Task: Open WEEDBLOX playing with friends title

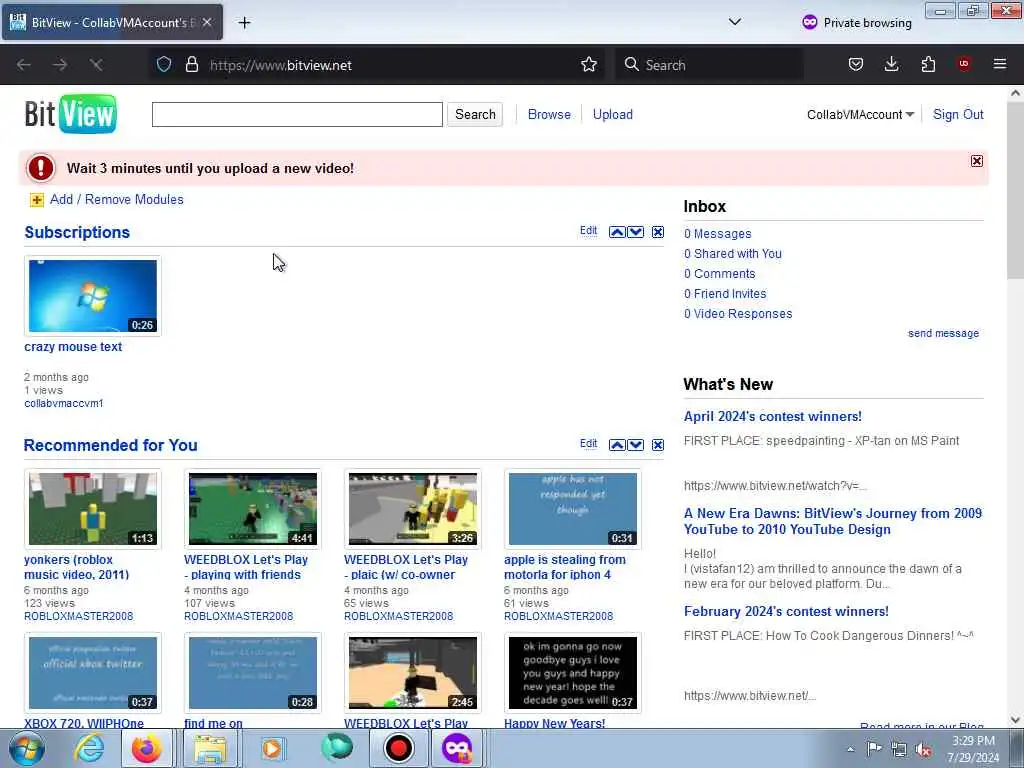Action: click(x=246, y=567)
